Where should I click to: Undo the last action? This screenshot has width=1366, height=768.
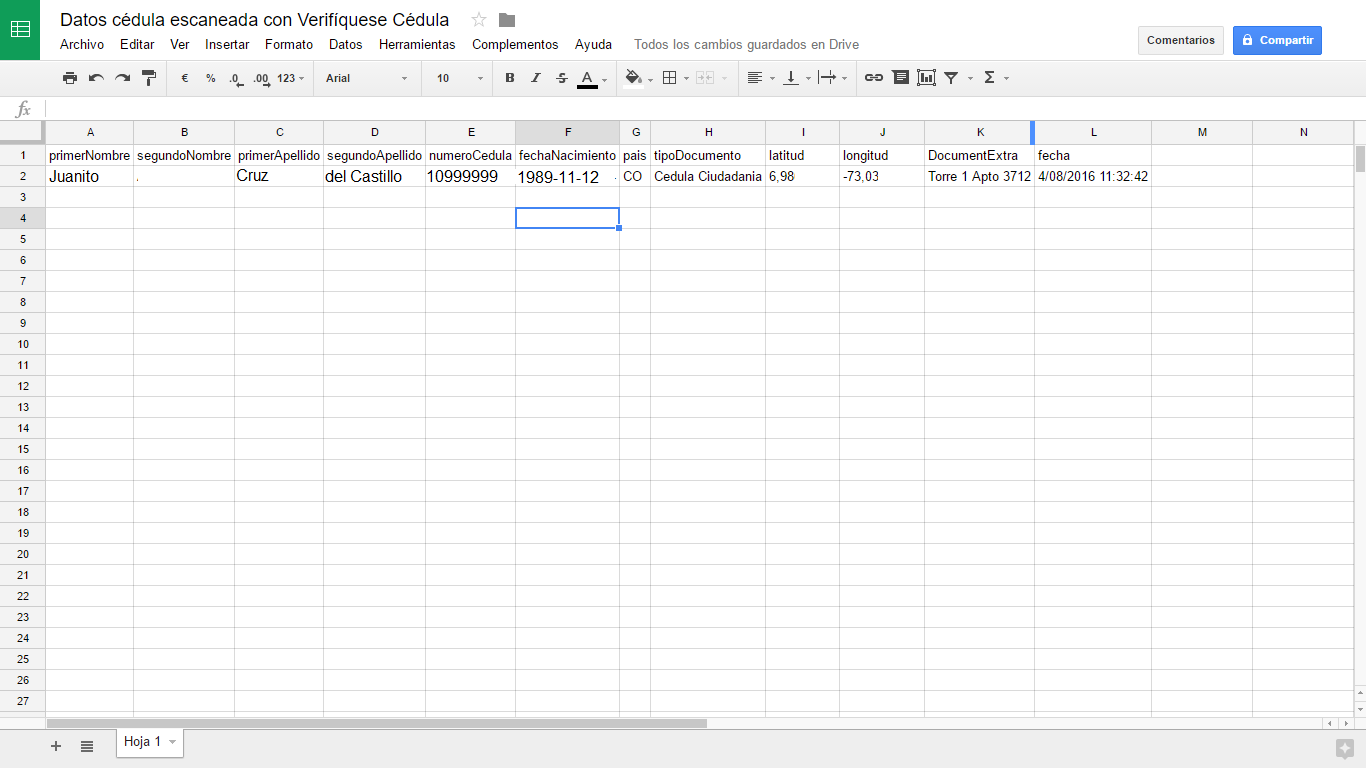96,78
